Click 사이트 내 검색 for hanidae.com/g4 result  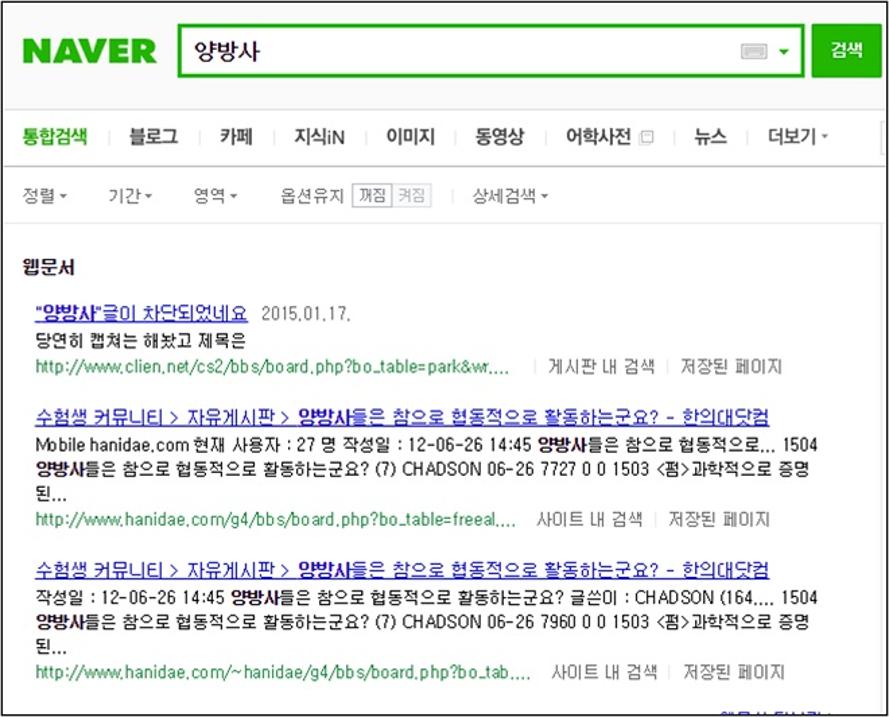590,519
